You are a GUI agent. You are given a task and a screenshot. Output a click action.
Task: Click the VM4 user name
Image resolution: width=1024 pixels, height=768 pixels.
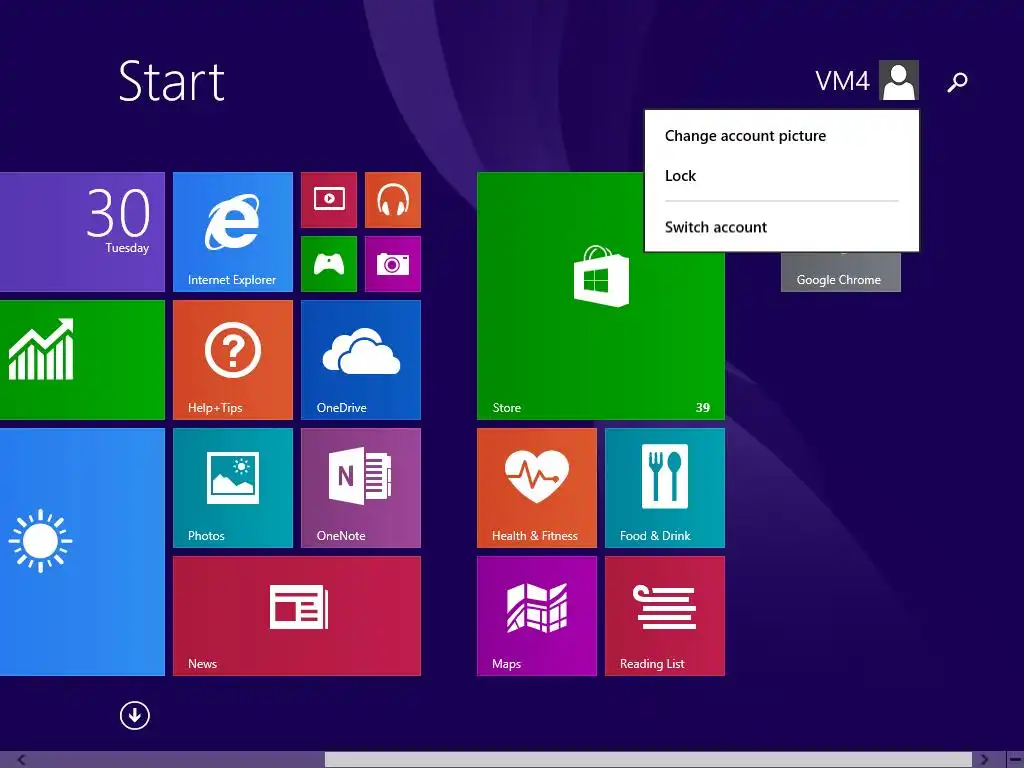coord(842,81)
